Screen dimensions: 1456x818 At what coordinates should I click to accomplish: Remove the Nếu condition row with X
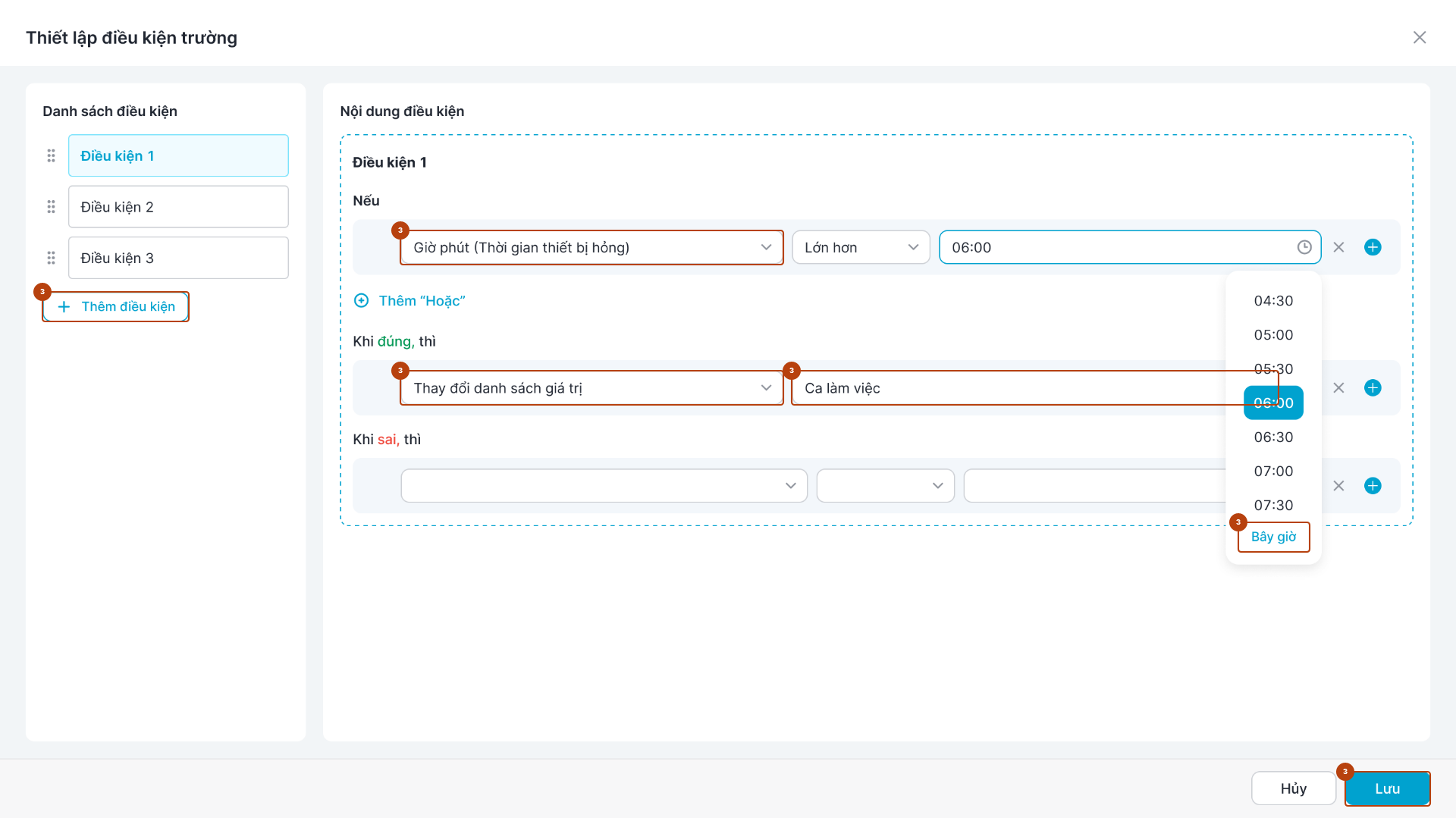tap(1338, 247)
